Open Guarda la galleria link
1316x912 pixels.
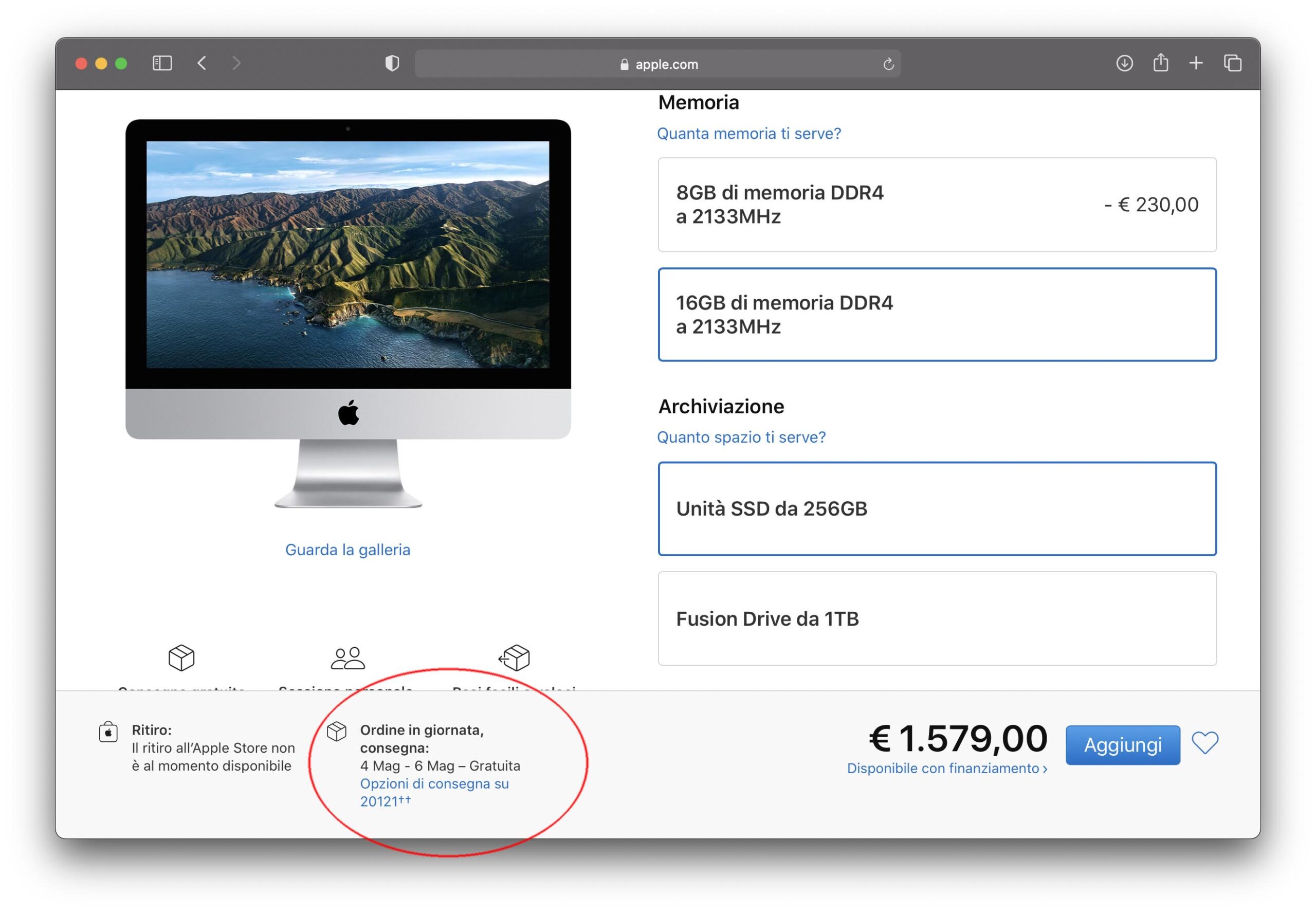[x=348, y=550]
